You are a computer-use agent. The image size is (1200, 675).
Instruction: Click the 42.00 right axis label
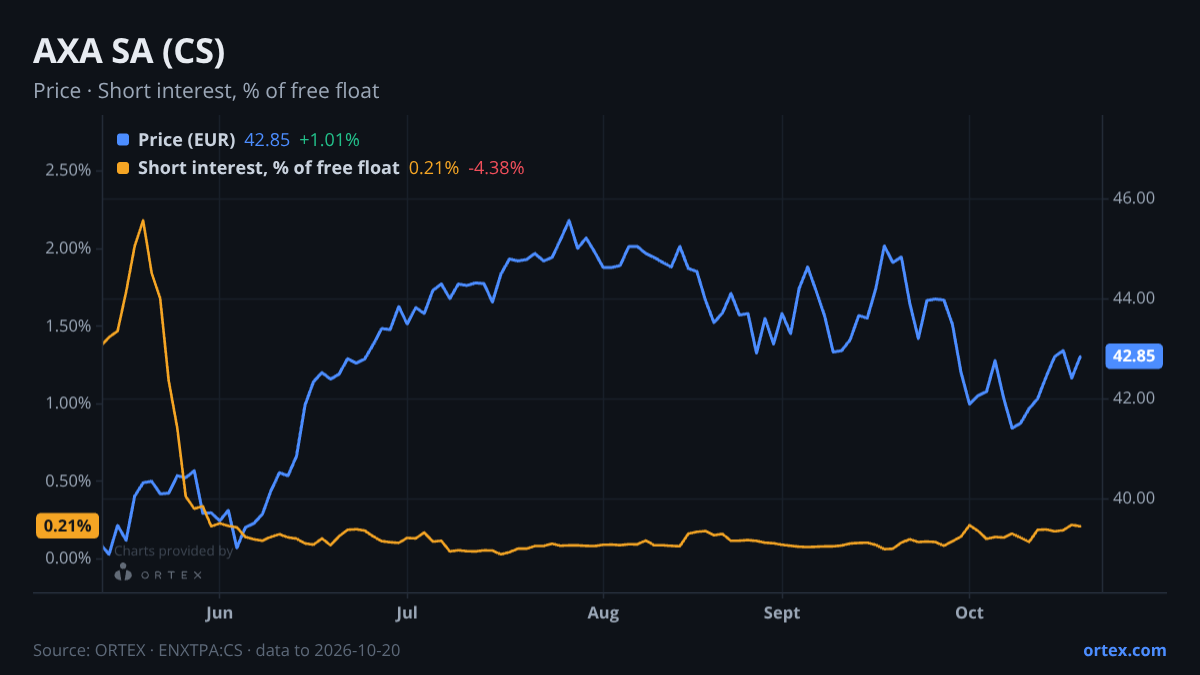click(1134, 398)
